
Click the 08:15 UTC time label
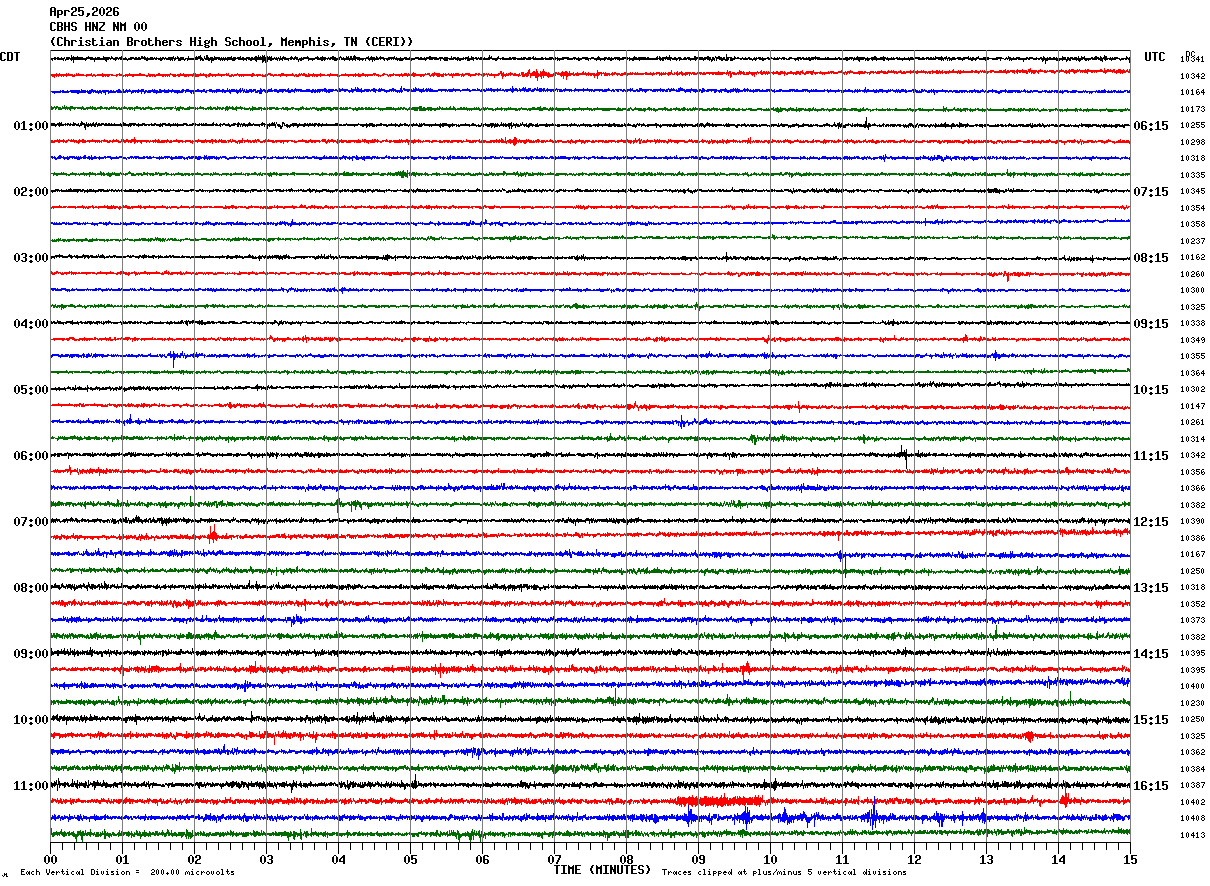[1151, 258]
